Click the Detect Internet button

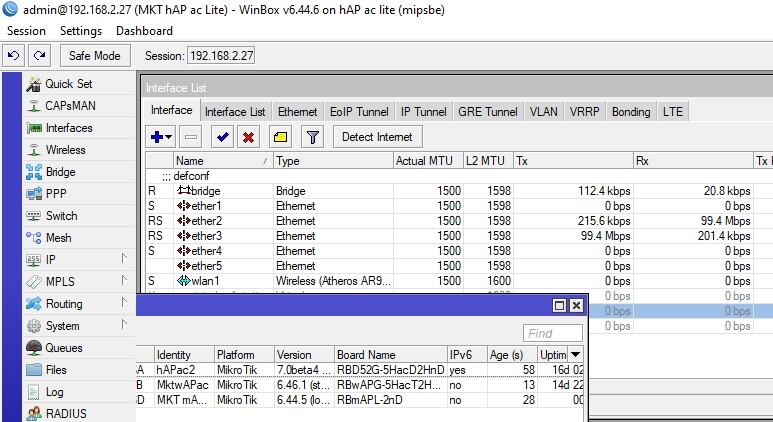(377, 137)
